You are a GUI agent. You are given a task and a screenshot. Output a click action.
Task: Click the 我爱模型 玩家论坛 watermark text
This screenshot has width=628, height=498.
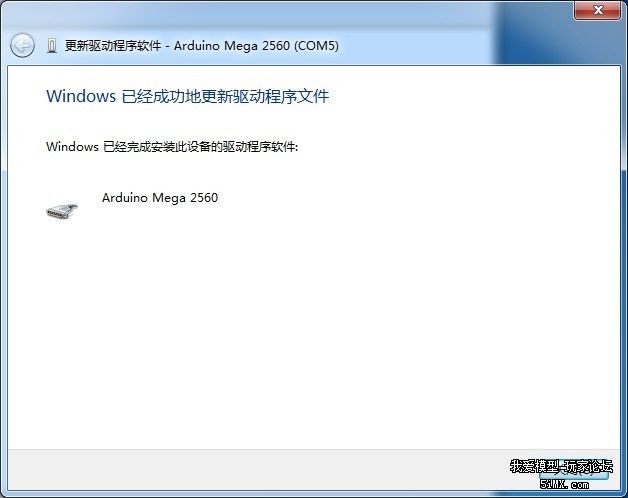click(562, 466)
